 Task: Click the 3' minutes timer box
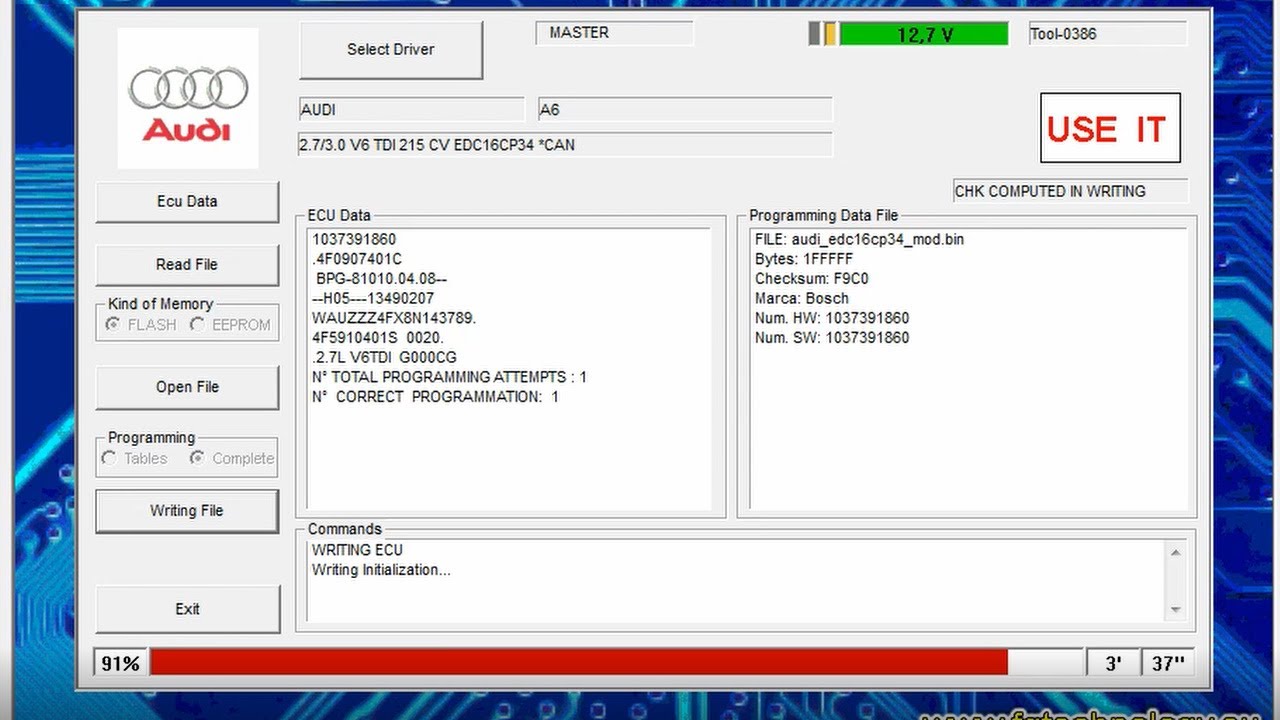tap(1113, 663)
